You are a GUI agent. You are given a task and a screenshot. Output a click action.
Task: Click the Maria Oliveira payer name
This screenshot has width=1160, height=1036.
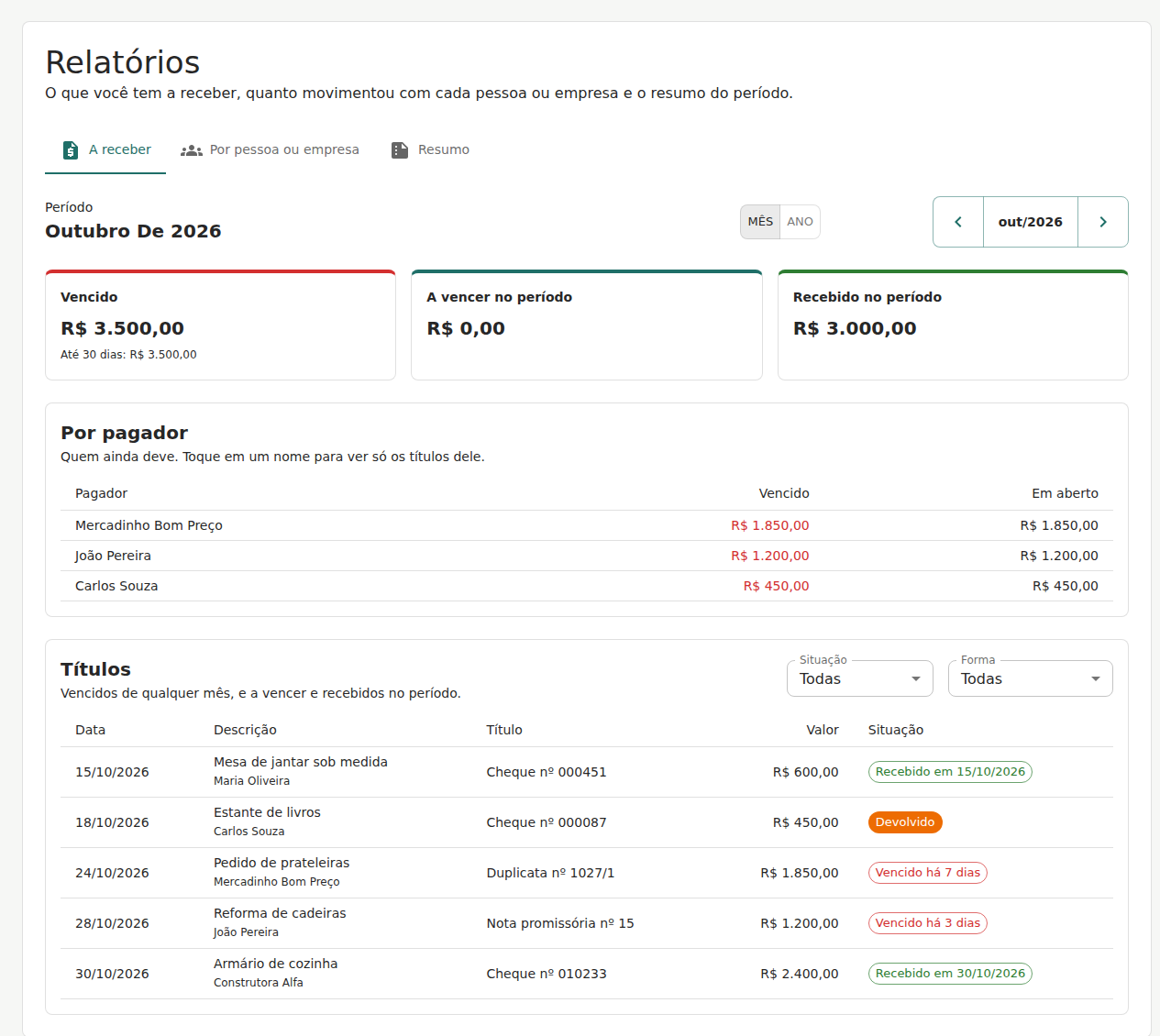251,781
